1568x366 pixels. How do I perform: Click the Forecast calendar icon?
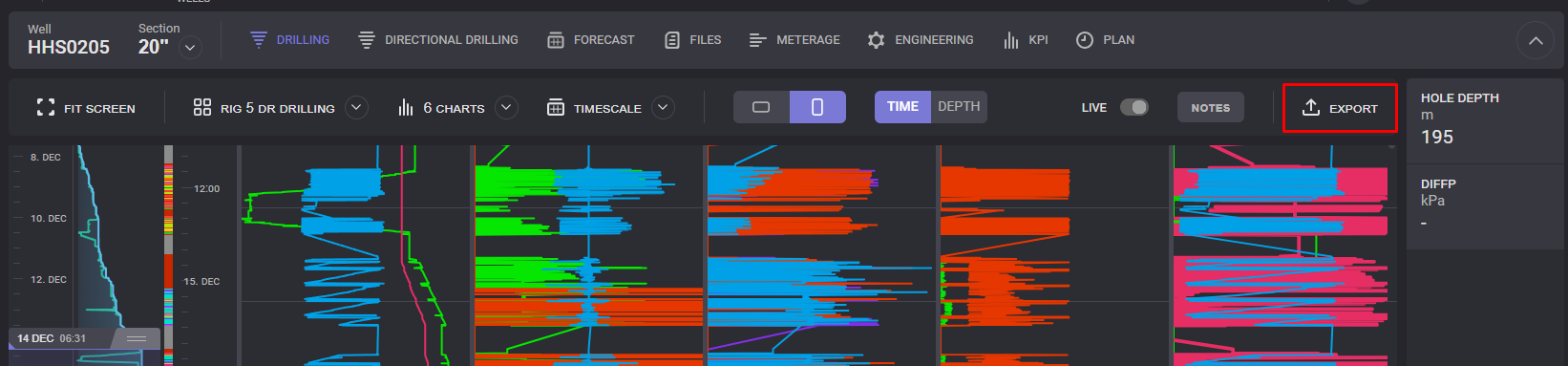[556, 40]
